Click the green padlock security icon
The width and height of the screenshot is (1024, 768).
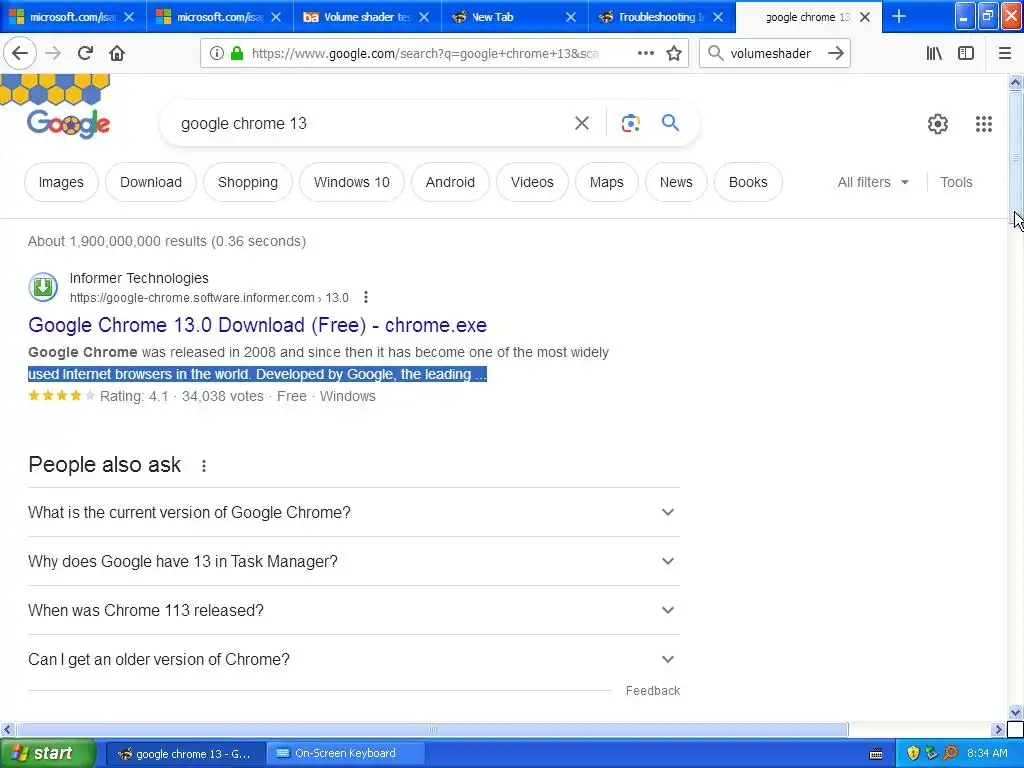click(237, 54)
